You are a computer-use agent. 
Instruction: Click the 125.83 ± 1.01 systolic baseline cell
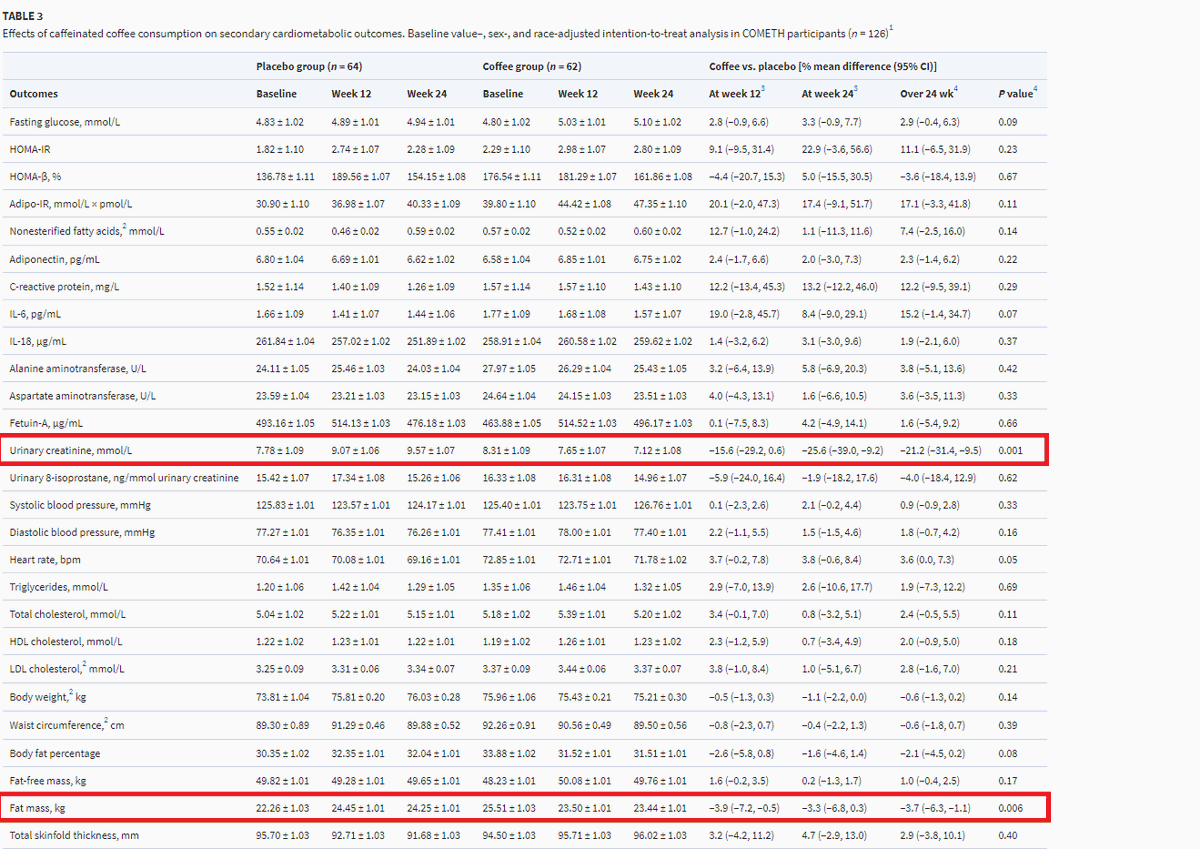(x=286, y=506)
